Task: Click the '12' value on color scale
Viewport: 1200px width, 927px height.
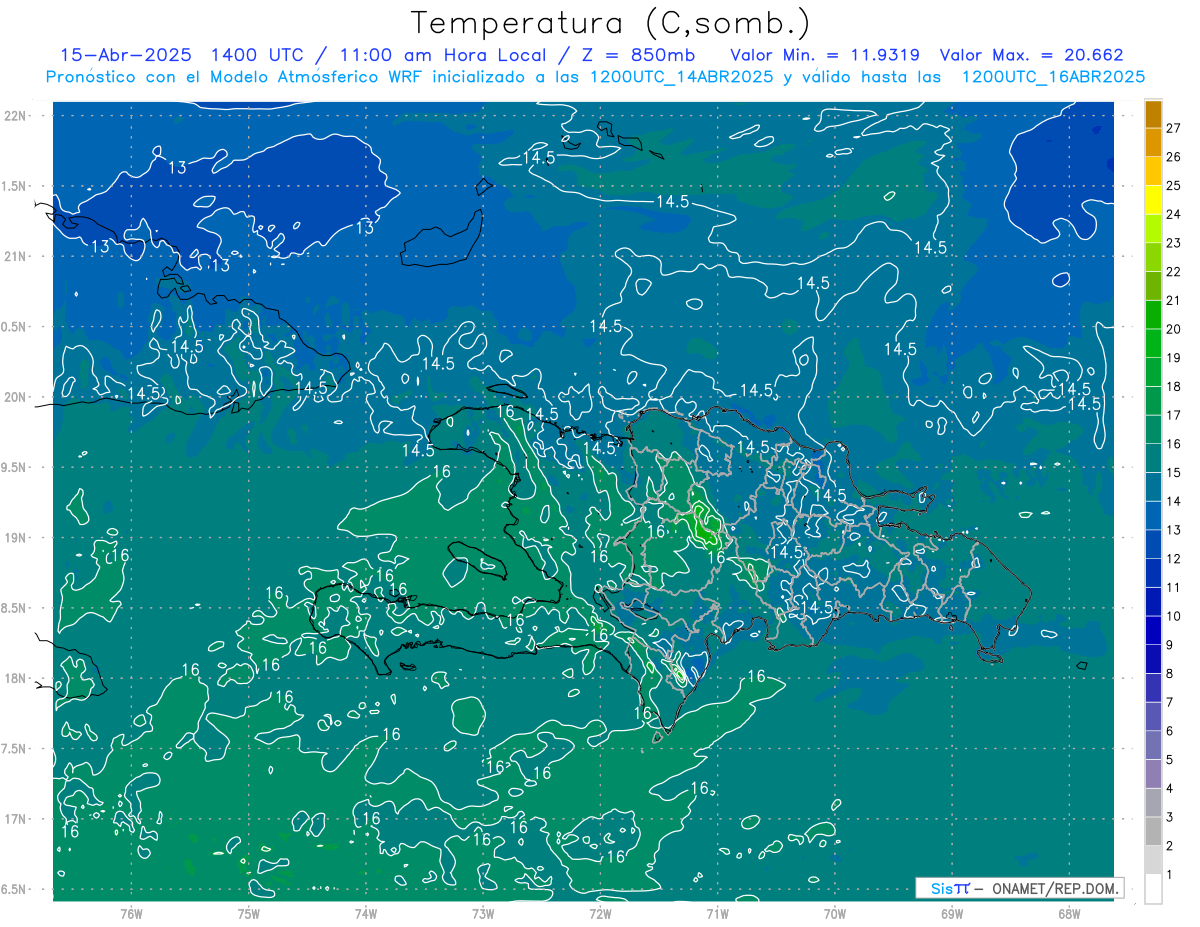Action: (x=1174, y=559)
